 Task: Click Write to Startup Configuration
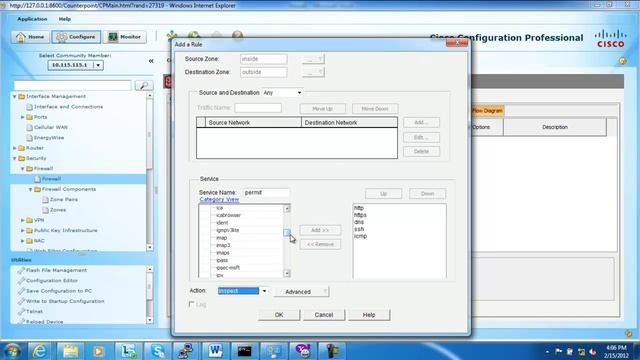[x=65, y=301]
